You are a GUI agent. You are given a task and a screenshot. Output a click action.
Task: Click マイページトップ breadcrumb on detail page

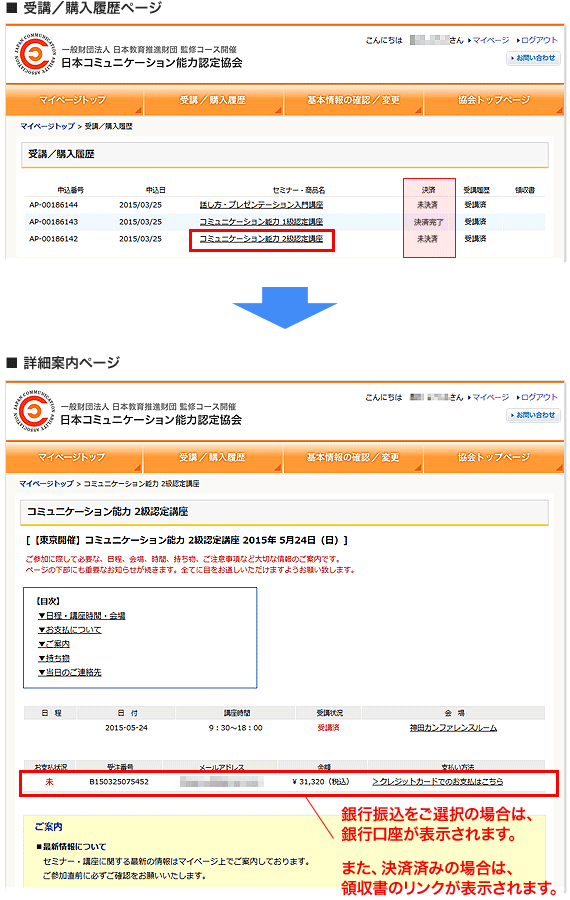pos(46,484)
